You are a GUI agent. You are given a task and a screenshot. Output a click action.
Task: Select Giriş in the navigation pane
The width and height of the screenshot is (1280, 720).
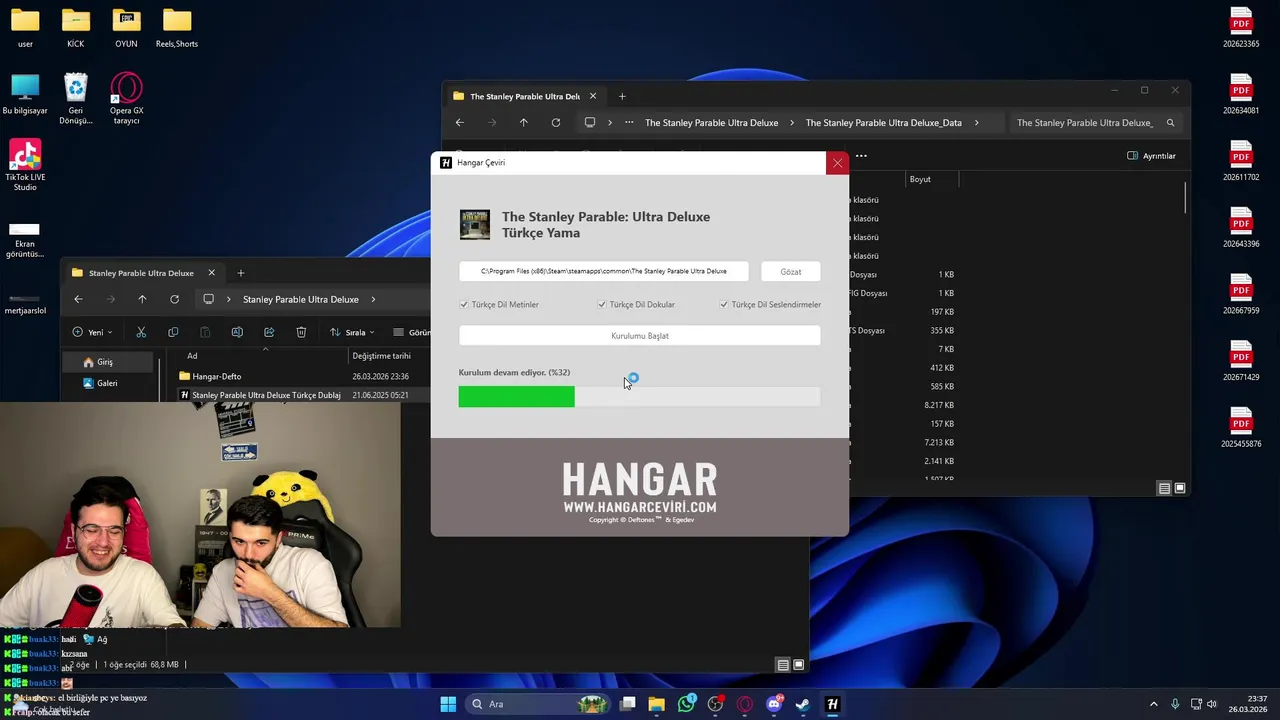pyautogui.click(x=109, y=362)
